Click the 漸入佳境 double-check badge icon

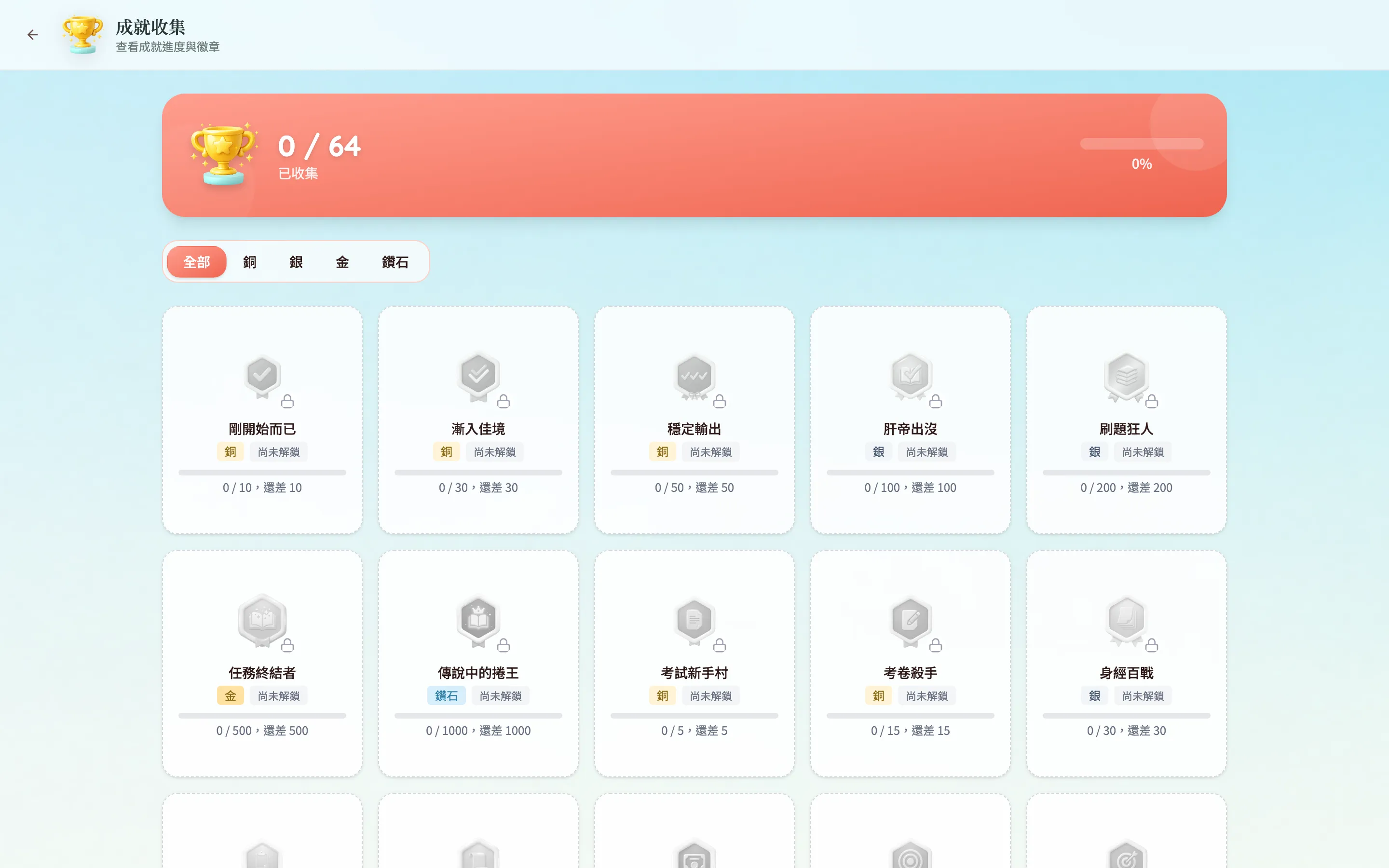pyautogui.click(x=478, y=376)
